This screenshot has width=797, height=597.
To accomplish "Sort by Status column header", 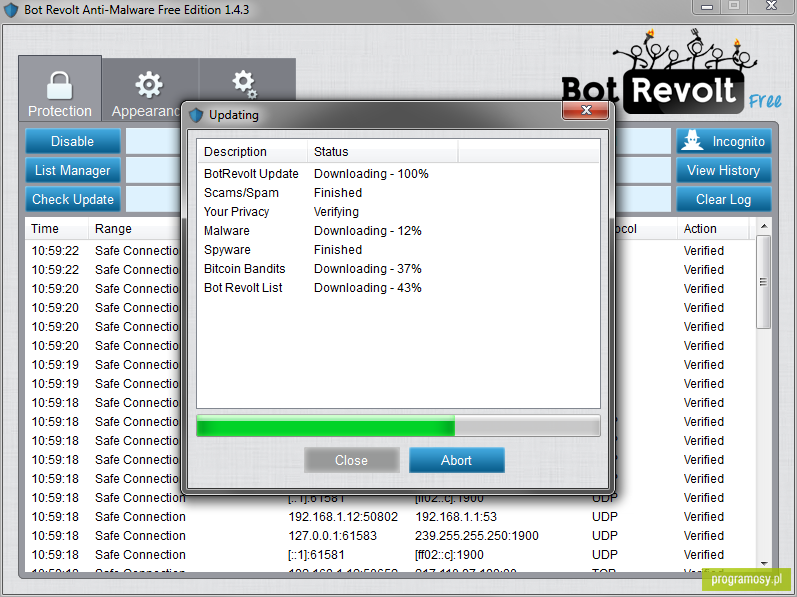I will click(382, 152).
